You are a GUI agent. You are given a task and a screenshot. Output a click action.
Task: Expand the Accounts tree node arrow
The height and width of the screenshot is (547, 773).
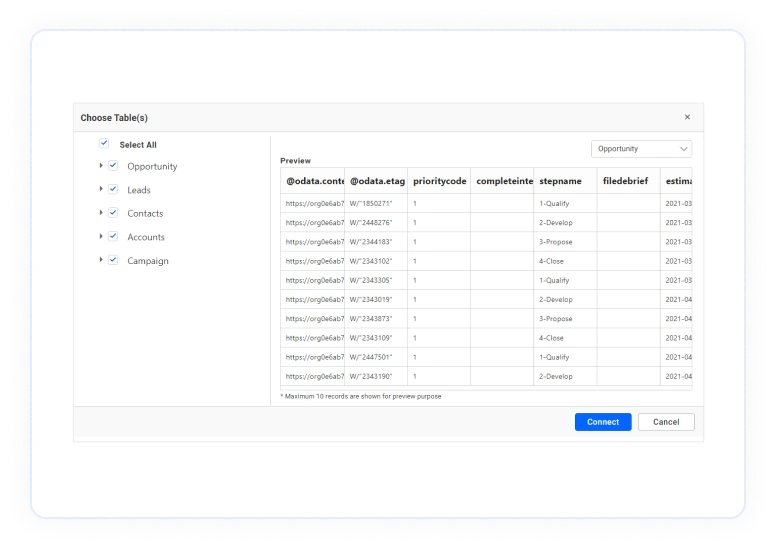click(101, 237)
